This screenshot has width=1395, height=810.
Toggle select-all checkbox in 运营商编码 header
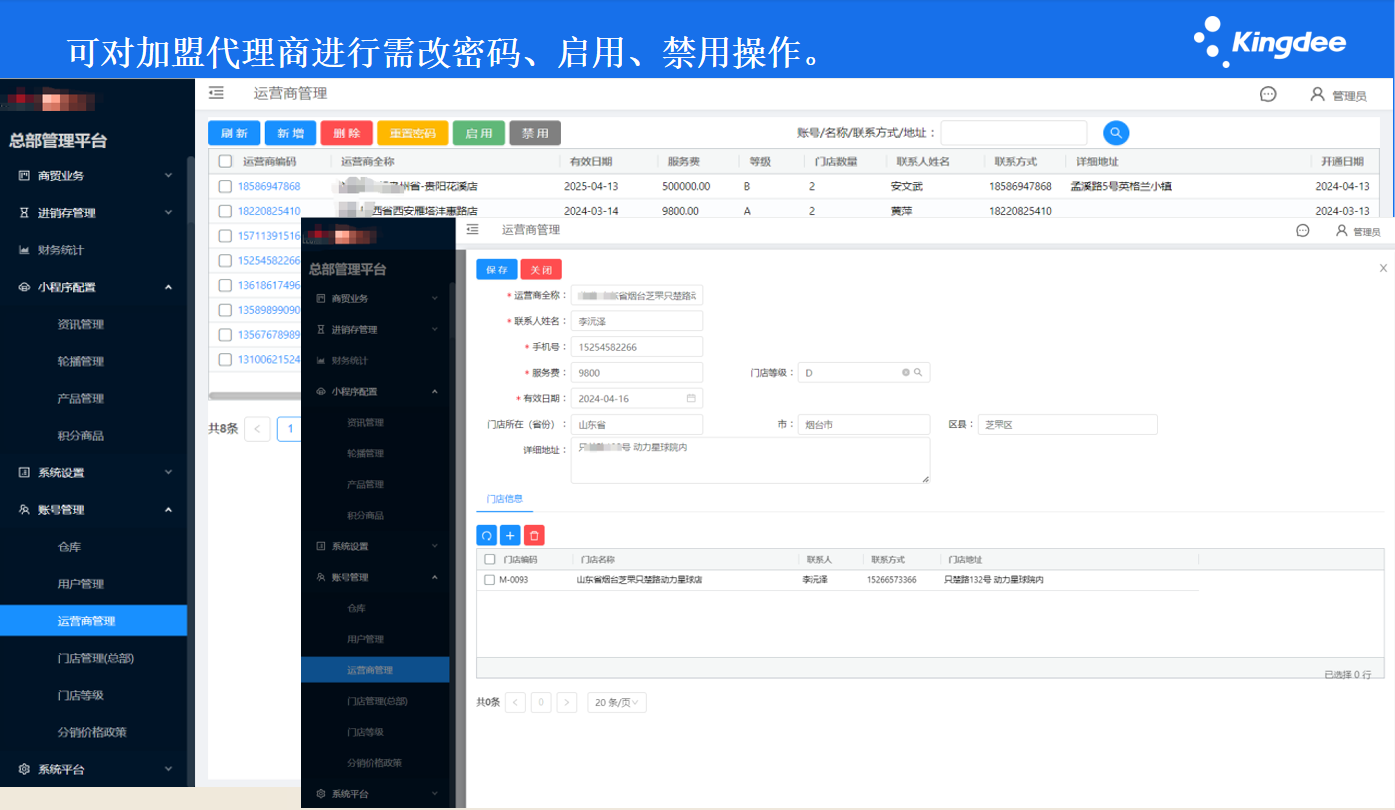(225, 161)
